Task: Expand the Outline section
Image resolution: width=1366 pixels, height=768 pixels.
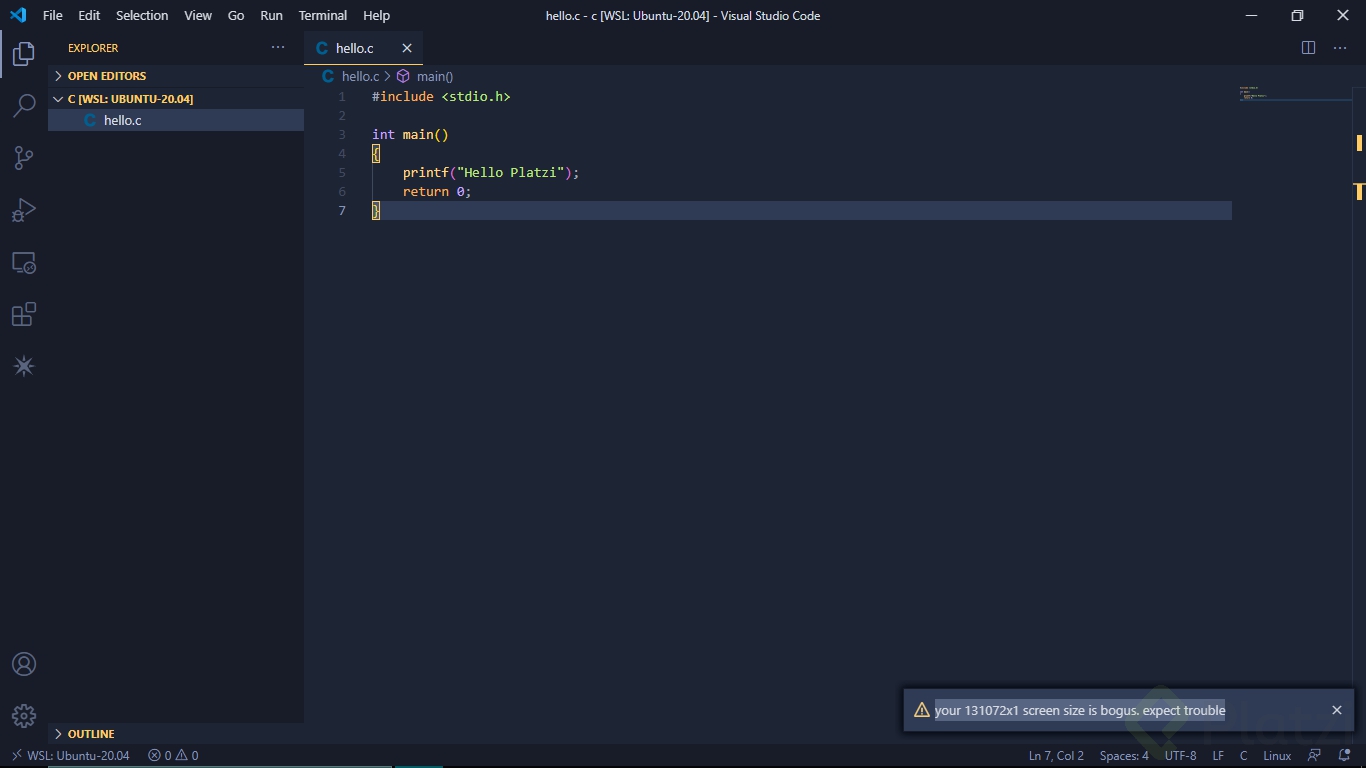Action: coord(176,734)
